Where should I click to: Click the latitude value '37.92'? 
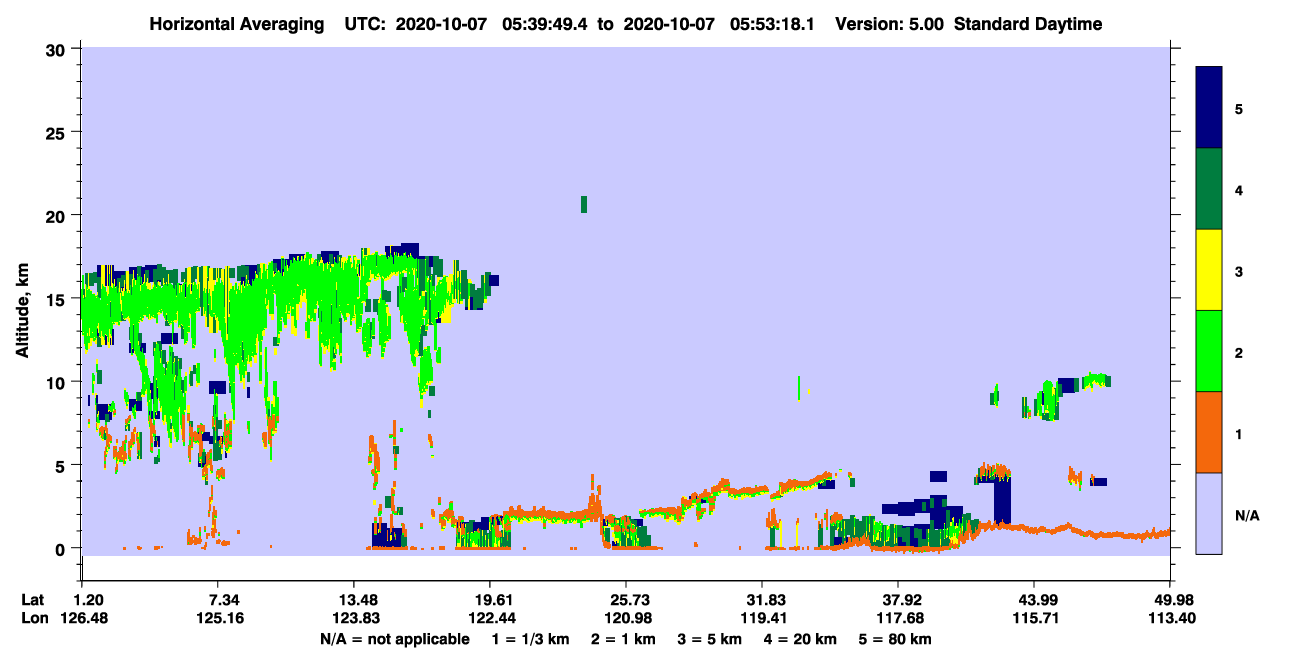(899, 600)
